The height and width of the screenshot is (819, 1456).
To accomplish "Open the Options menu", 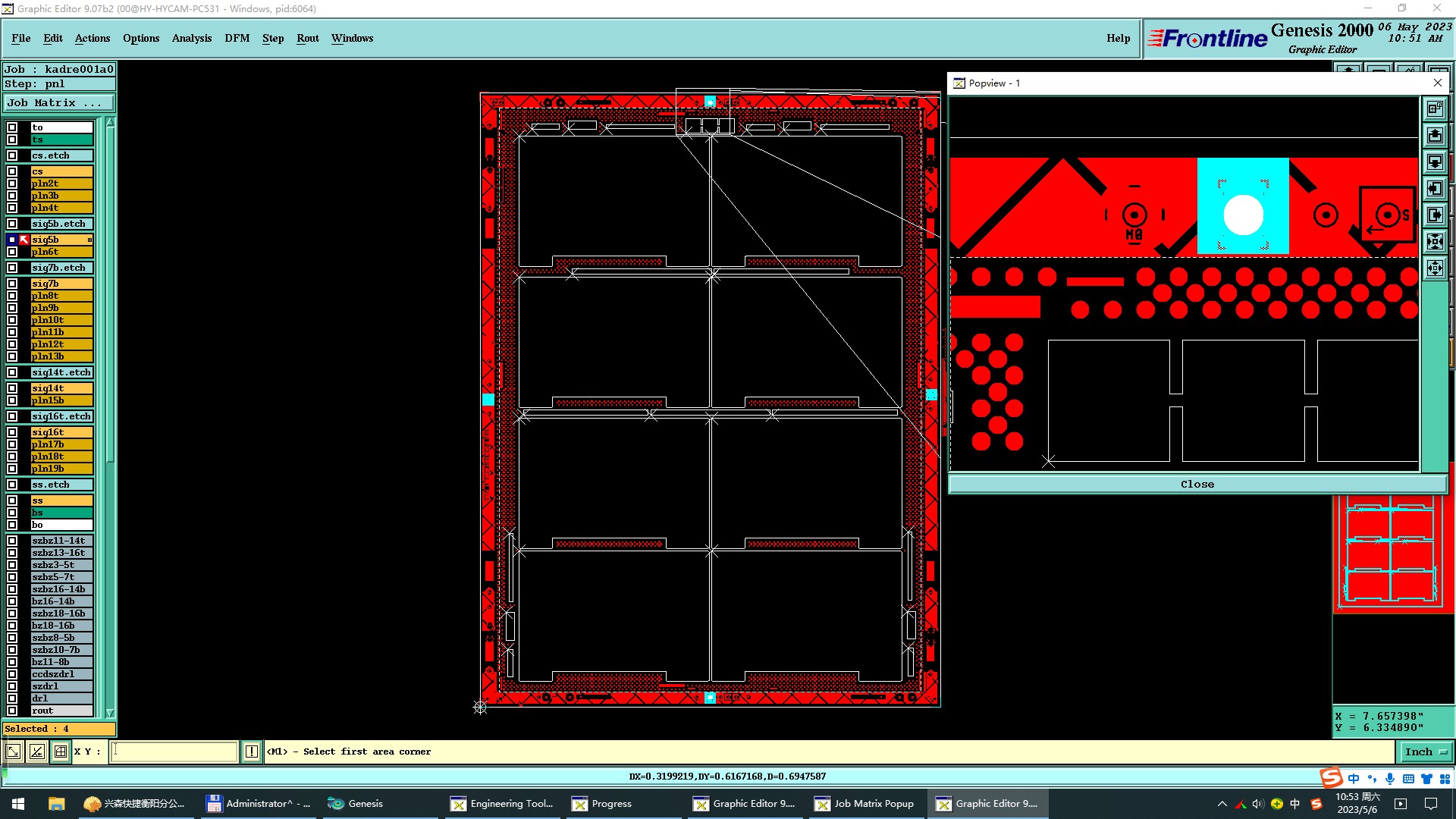I will (141, 38).
